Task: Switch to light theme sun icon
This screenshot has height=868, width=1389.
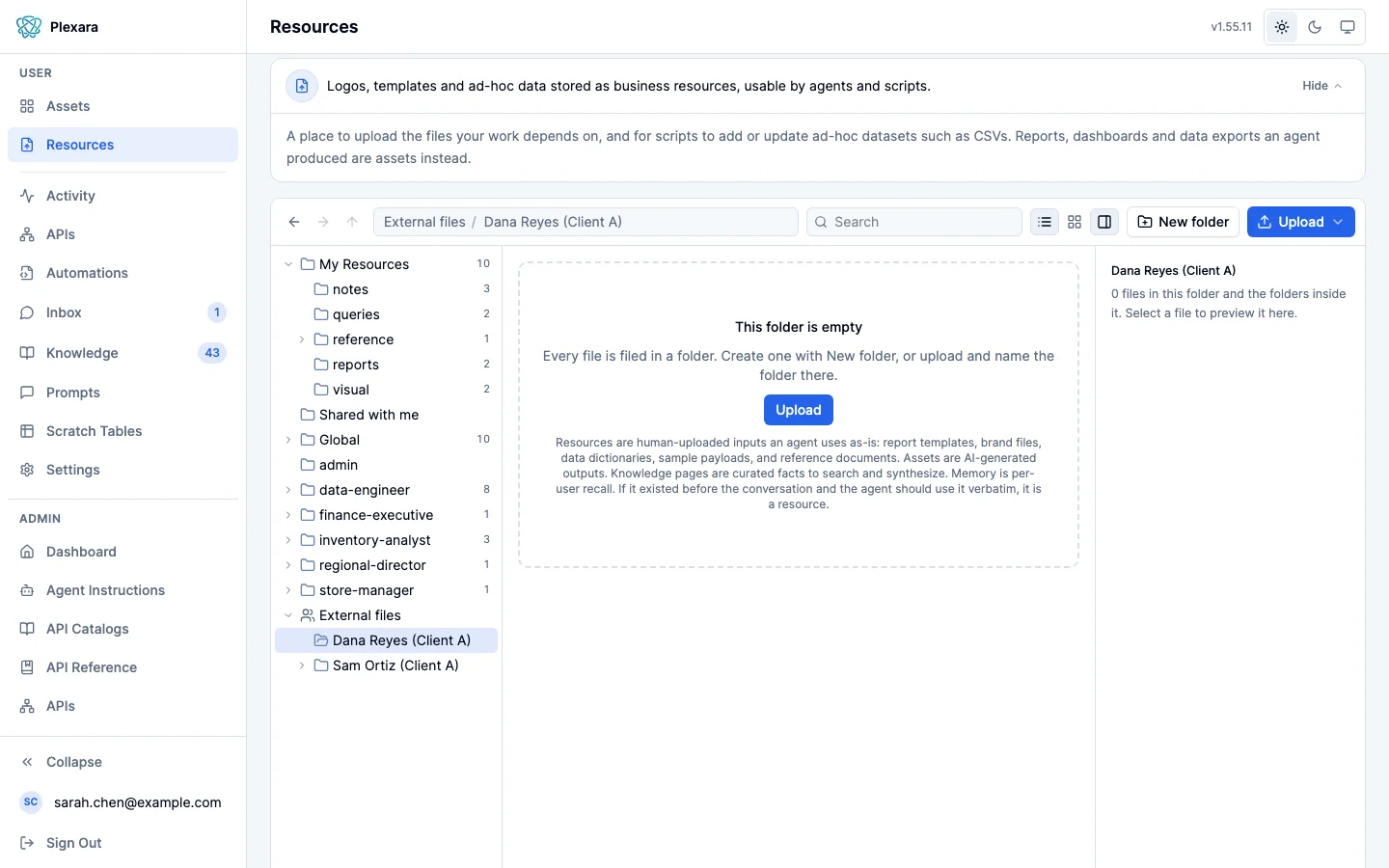Action: pos(1282,27)
